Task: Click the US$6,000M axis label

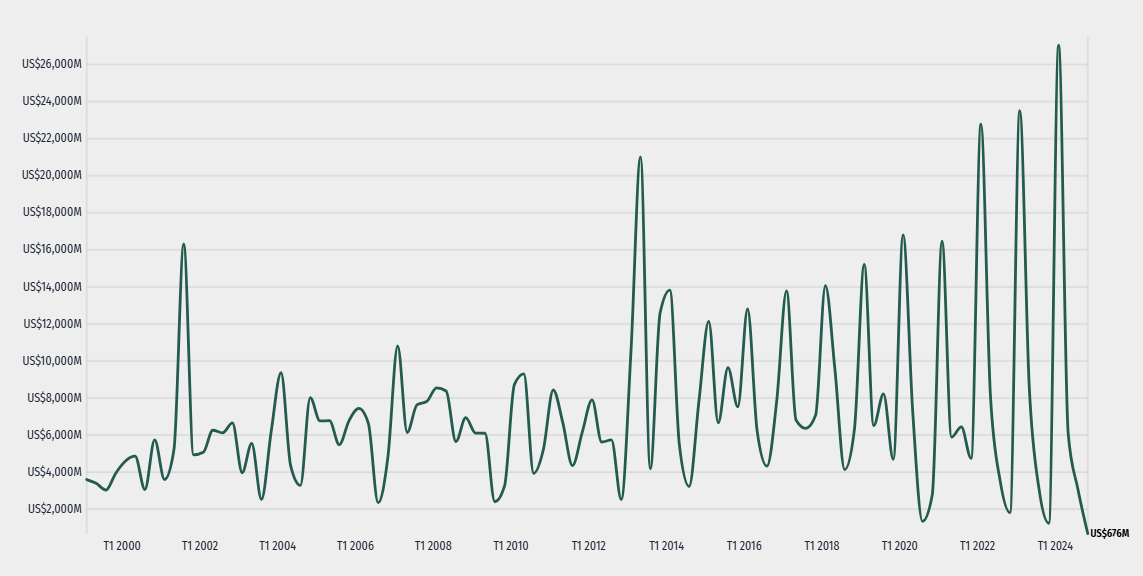Action: tap(55, 435)
